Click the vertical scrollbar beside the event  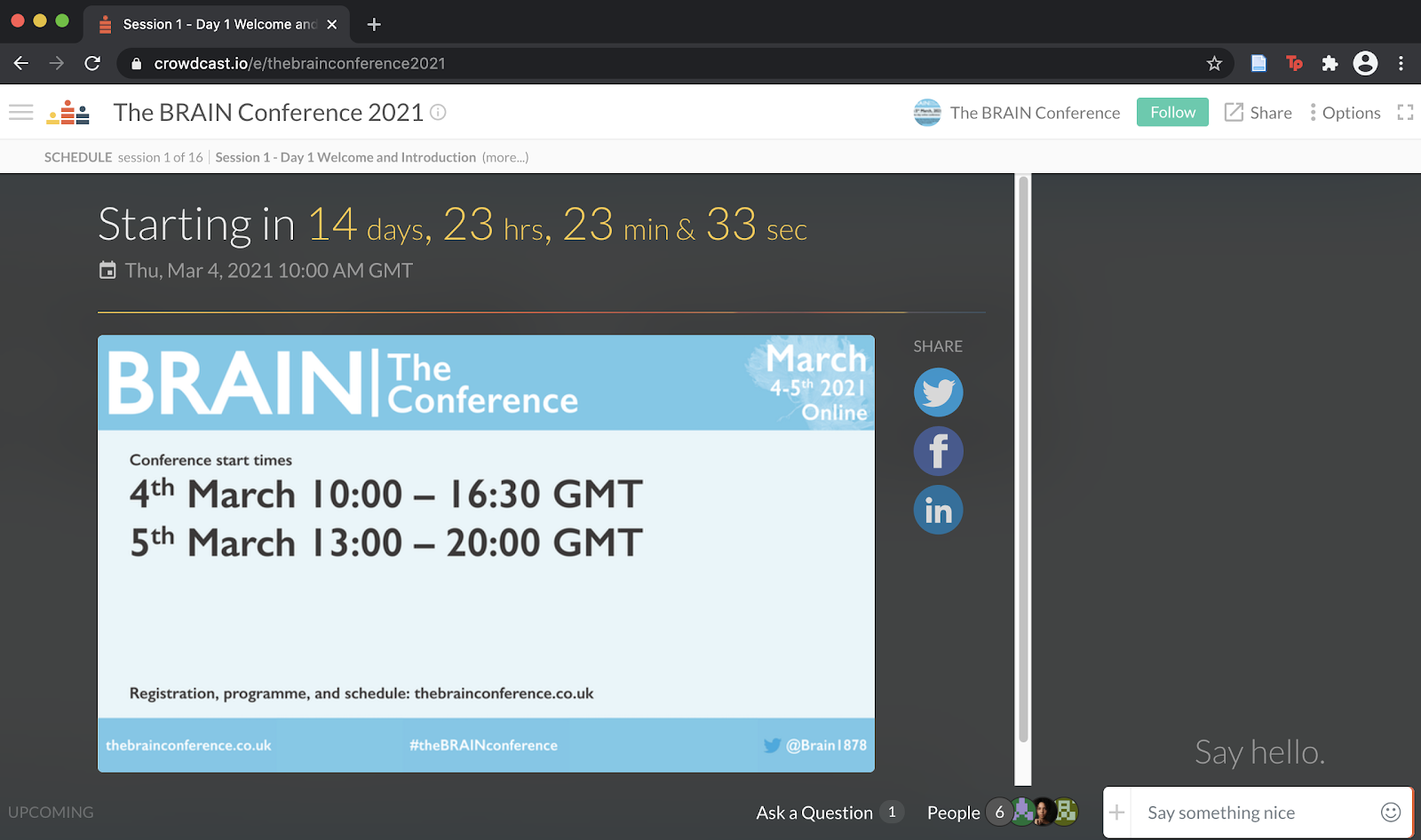coord(1023,460)
